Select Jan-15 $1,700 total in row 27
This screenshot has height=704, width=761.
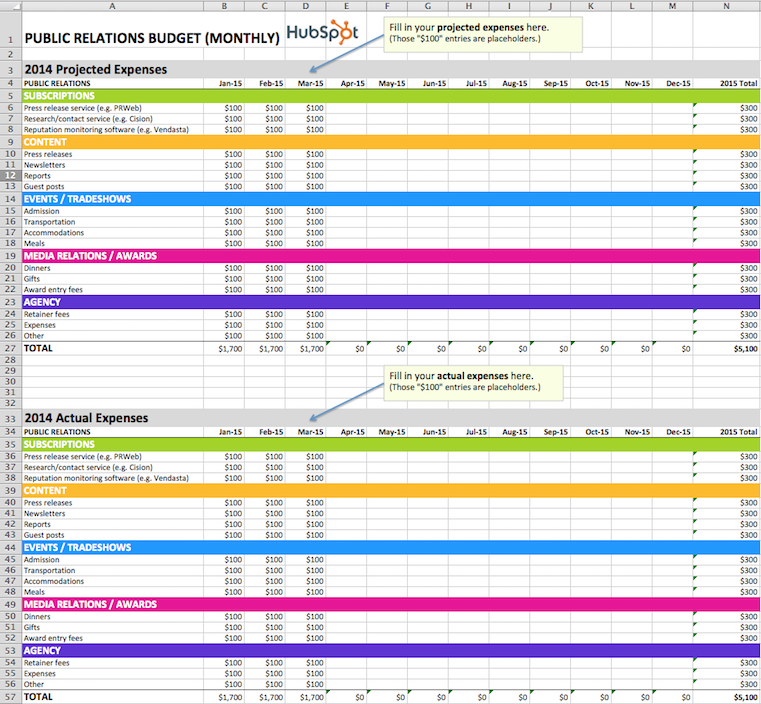point(230,348)
